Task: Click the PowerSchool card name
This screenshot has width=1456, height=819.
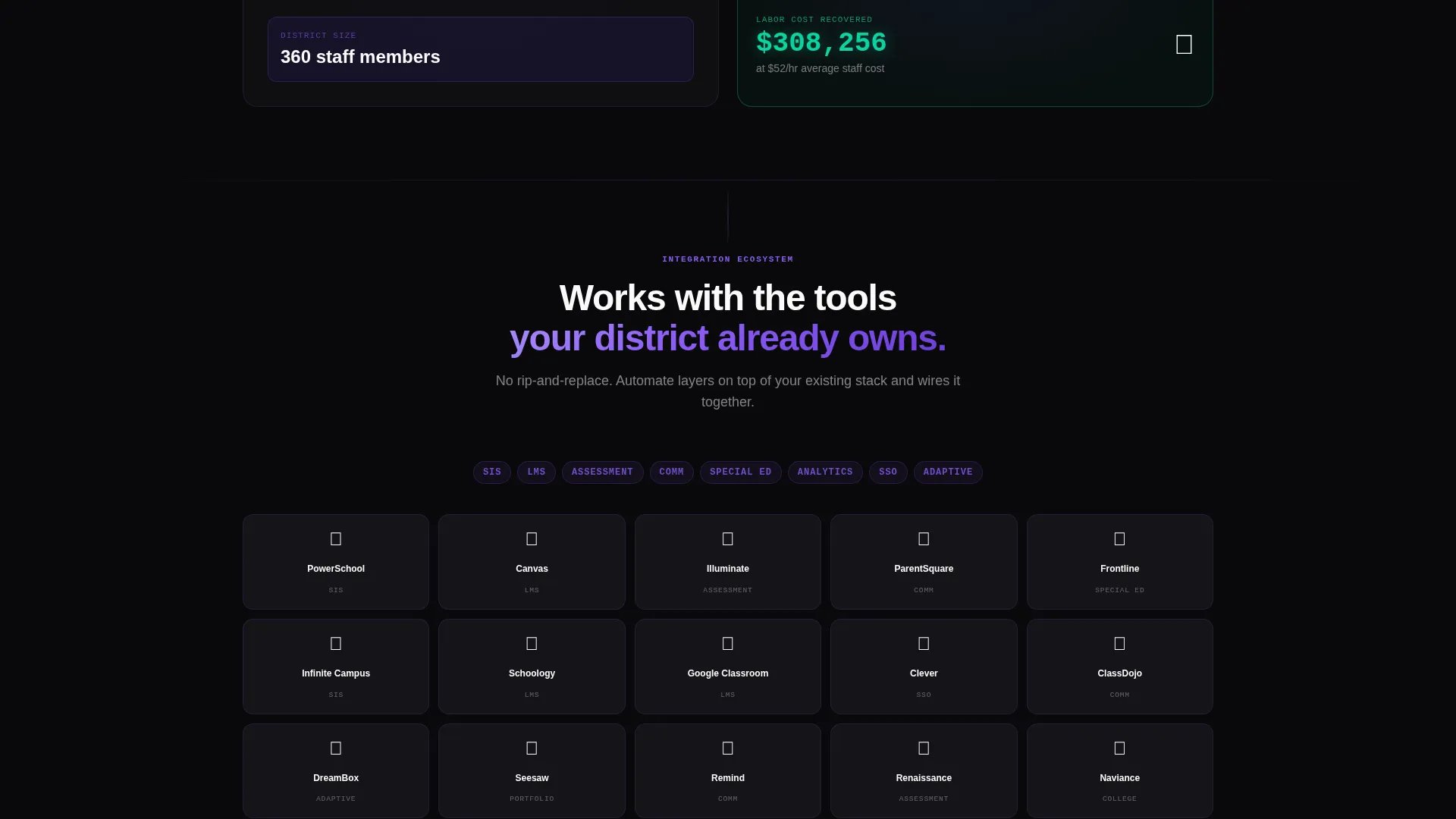Action: [x=336, y=569]
